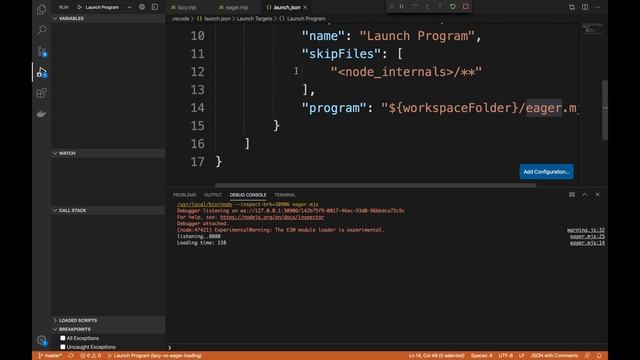Open the Search view in the activity bar

41,30
